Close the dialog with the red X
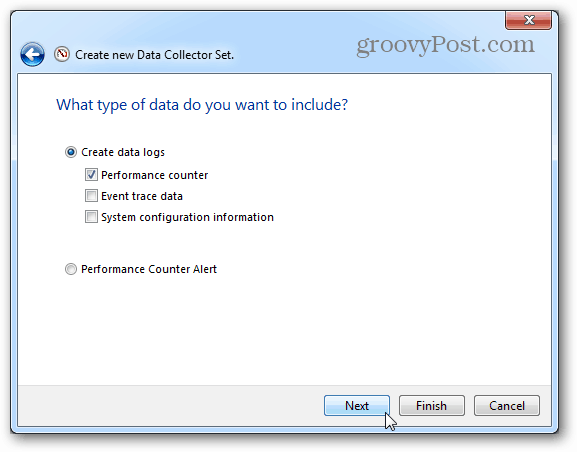The image size is (577, 452). (x=528, y=20)
